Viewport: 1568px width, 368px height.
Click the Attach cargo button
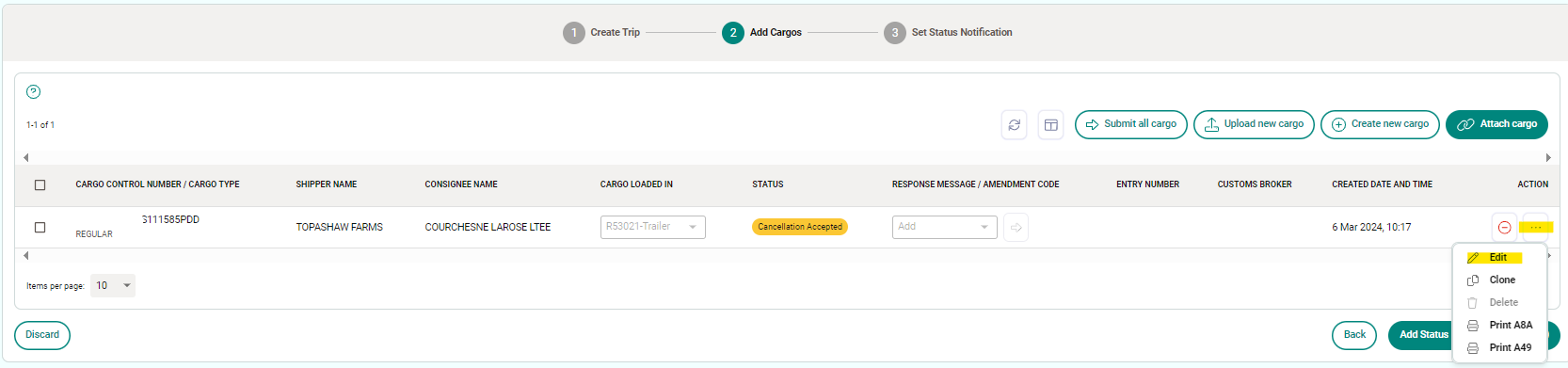coord(1496,124)
